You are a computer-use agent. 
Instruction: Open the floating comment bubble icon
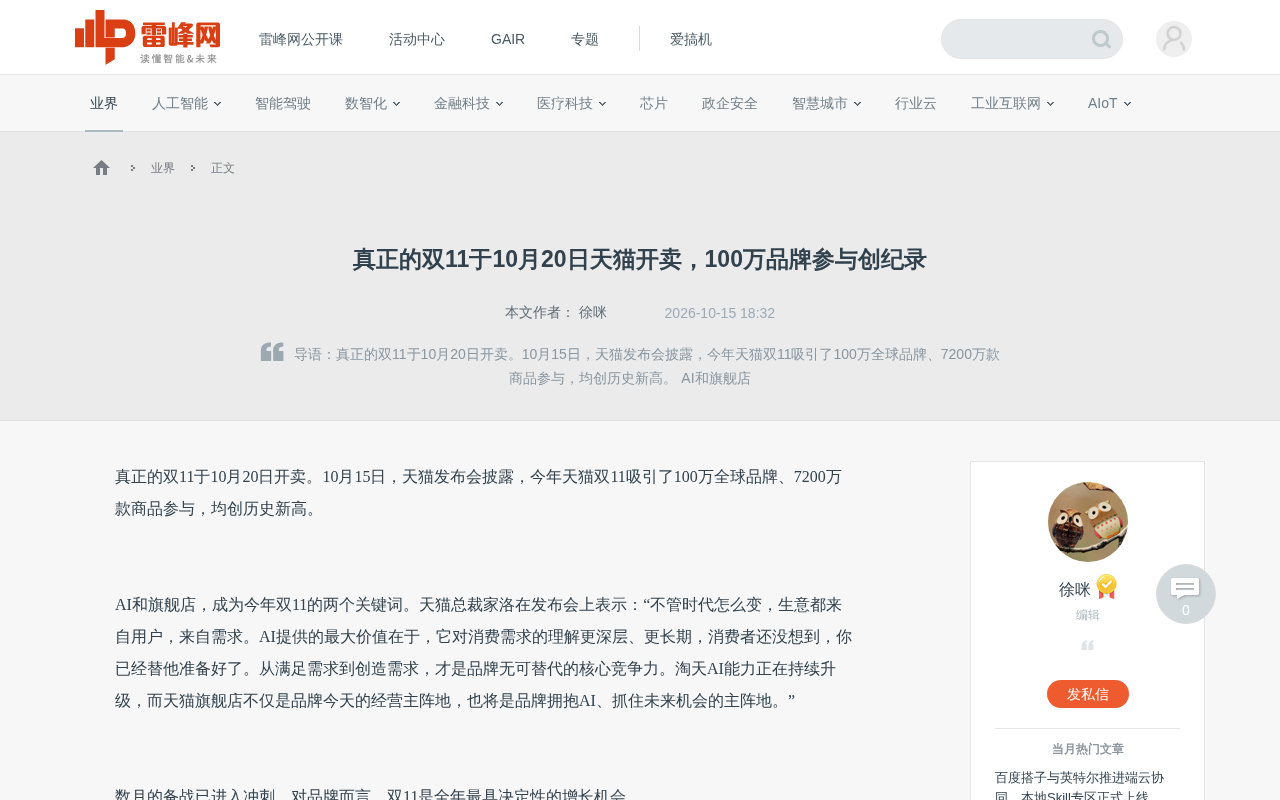pos(1186,594)
